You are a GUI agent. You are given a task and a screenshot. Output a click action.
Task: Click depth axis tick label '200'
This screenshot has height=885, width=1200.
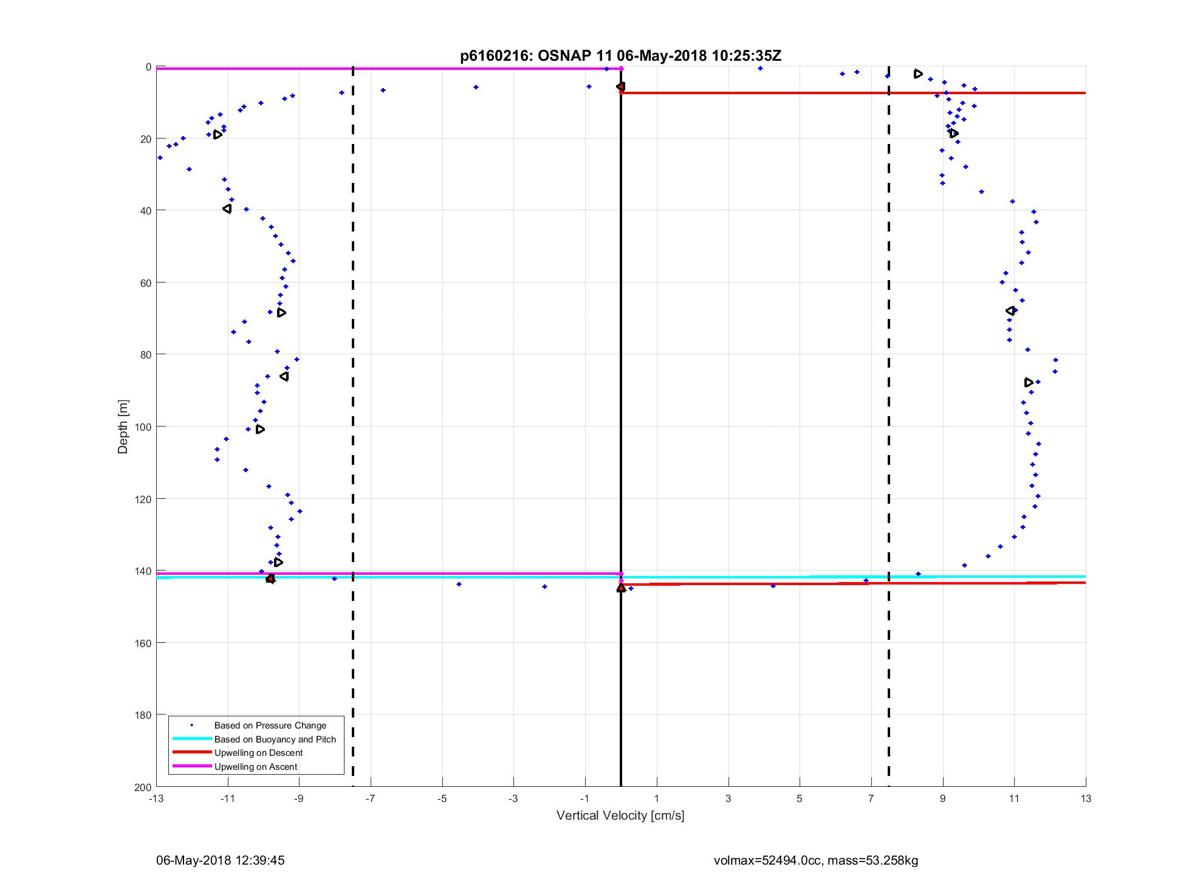coord(142,787)
